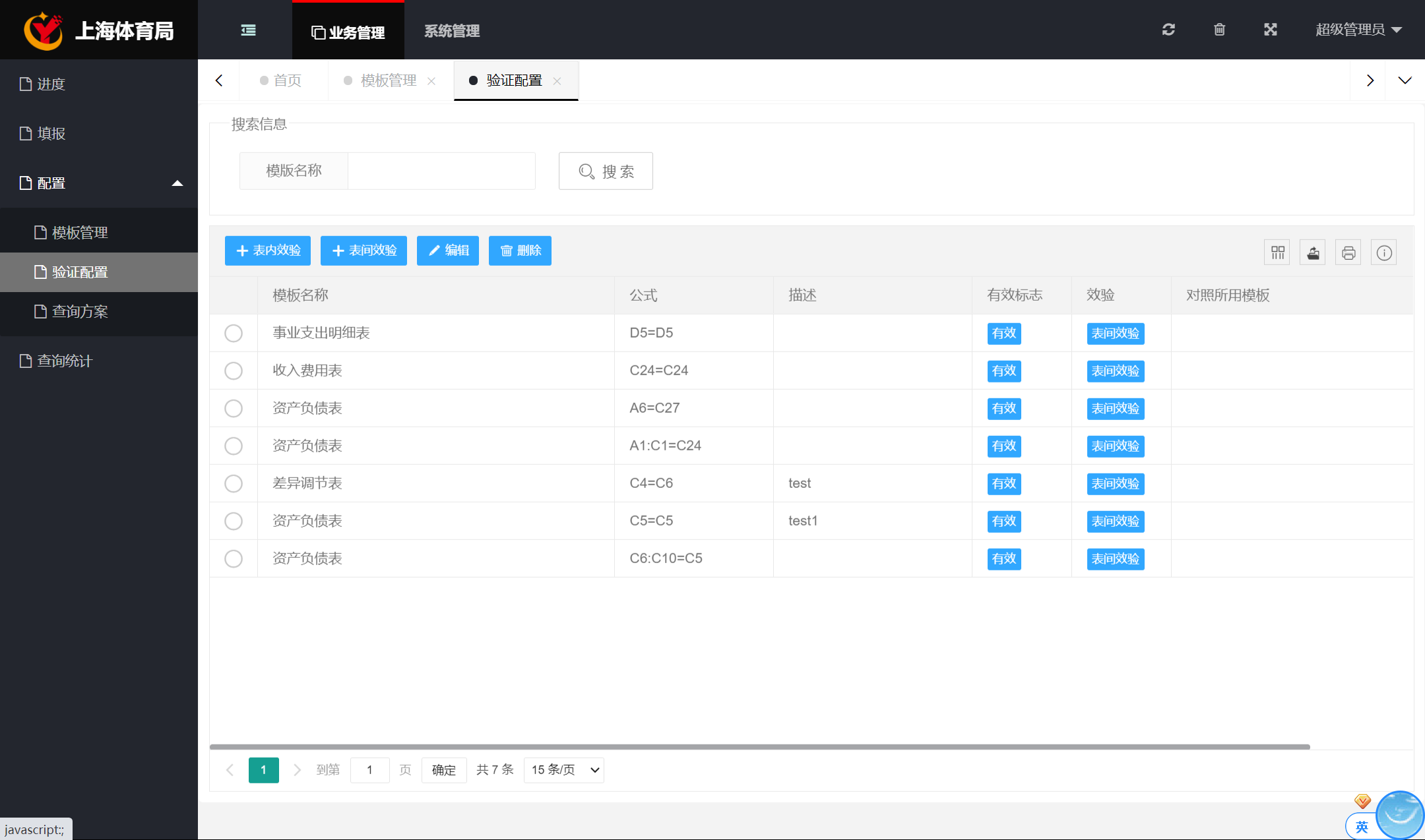The width and height of the screenshot is (1425, 840).
Task: Close the 验证配置 tab
Action: pyautogui.click(x=557, y=81)
